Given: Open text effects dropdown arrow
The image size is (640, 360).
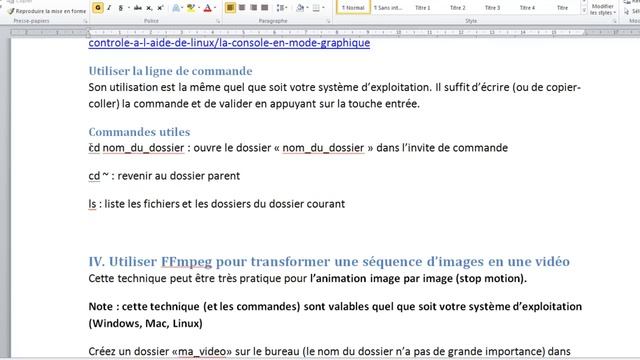Looking at the screenshot, I should [x=182, y=8].
